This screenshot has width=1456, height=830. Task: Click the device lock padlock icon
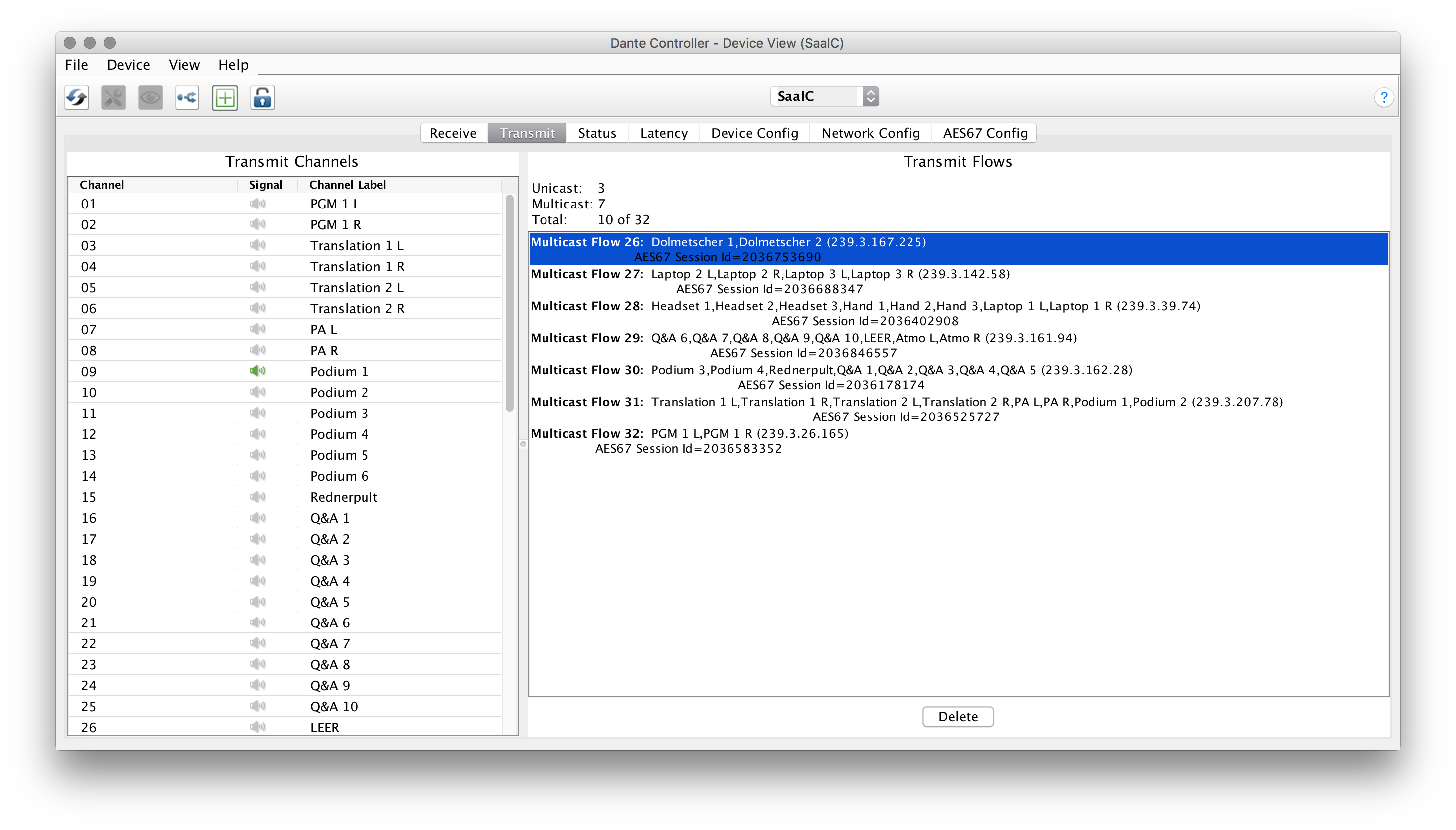click(x=263, y=97)
